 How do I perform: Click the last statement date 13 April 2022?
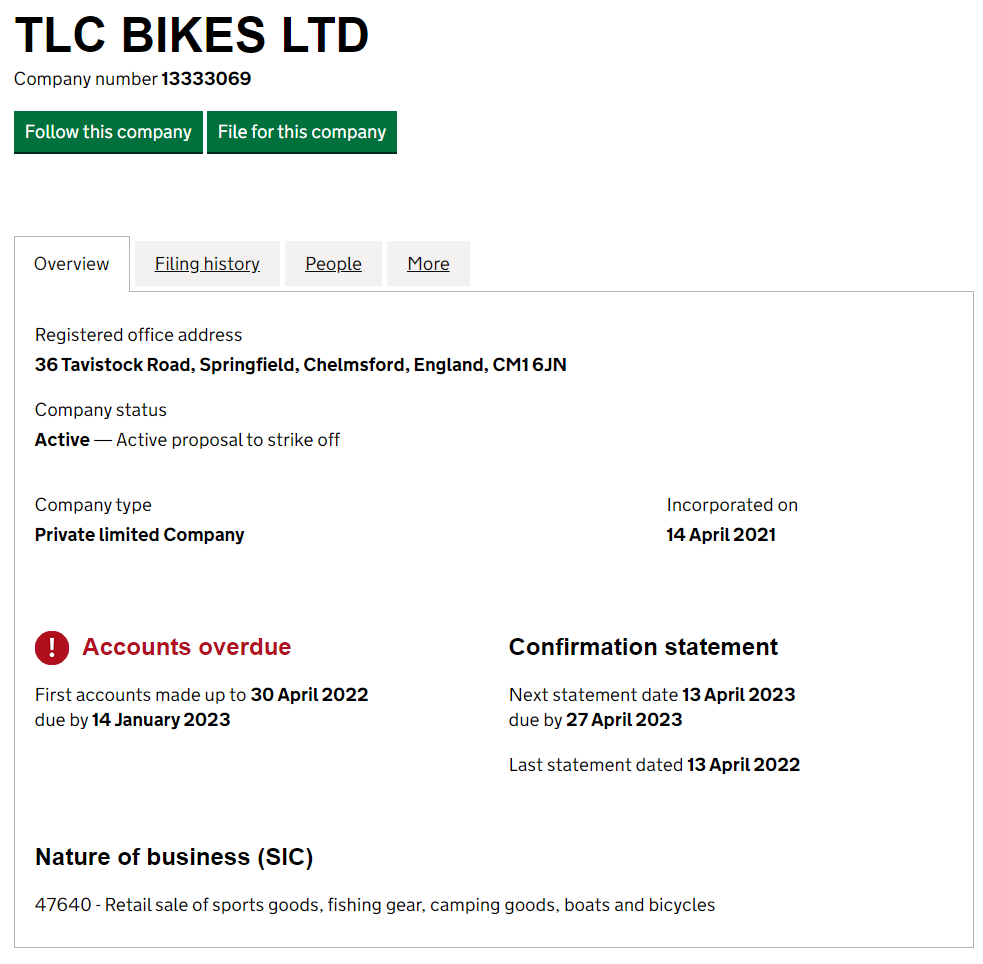pos(744,764)
